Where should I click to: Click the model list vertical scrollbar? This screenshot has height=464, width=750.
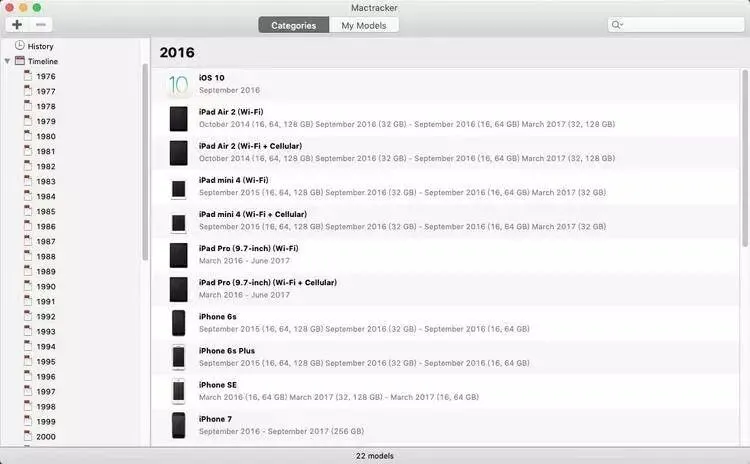[x=745, y=158]
